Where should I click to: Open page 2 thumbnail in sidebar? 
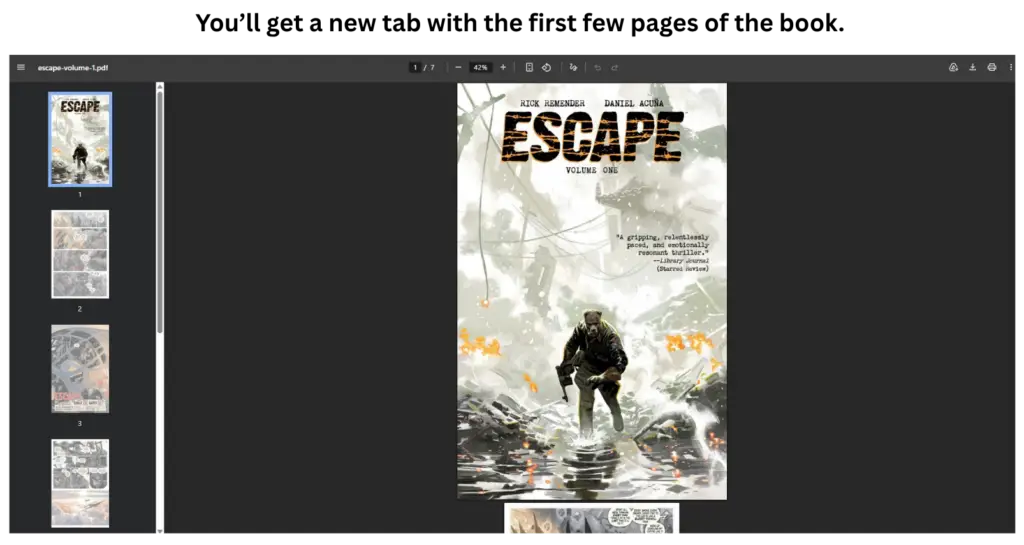coord(80,254)
